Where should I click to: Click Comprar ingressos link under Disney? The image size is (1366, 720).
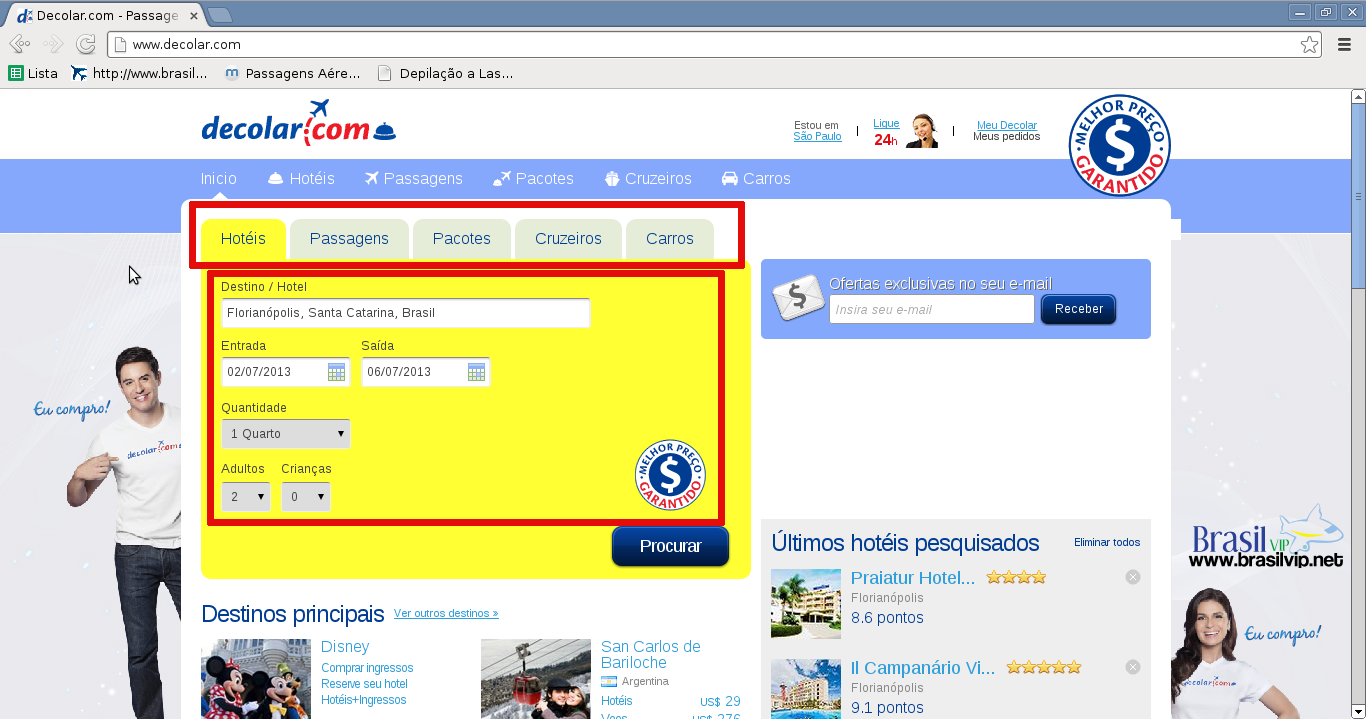367,668
